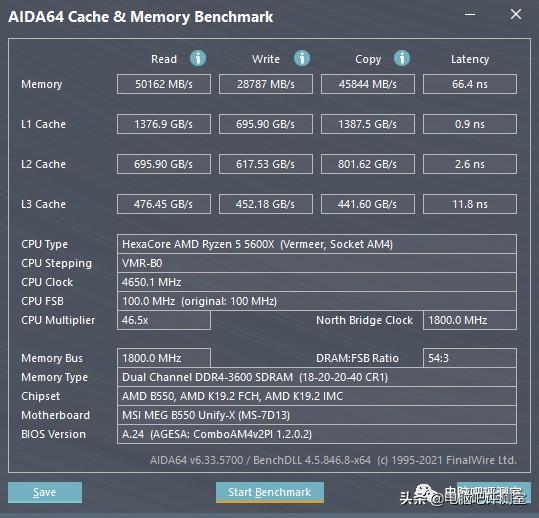Select L1 Cache Write 695.90 GB/s
Viewport: 539px width, 518px height.
[x=266, y=124]
